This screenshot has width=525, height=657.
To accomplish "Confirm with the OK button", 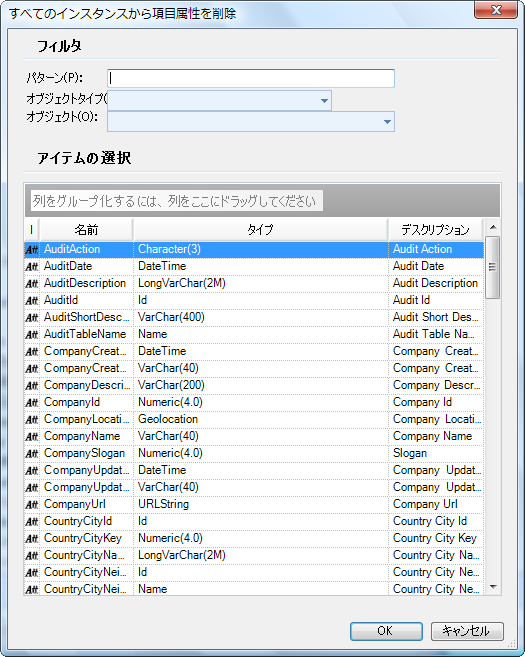I will click(x=386, y=631).
